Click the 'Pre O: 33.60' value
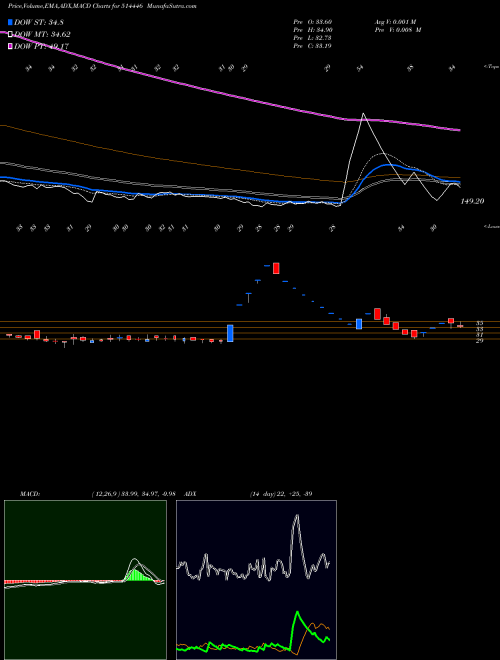 pos(313,22)
